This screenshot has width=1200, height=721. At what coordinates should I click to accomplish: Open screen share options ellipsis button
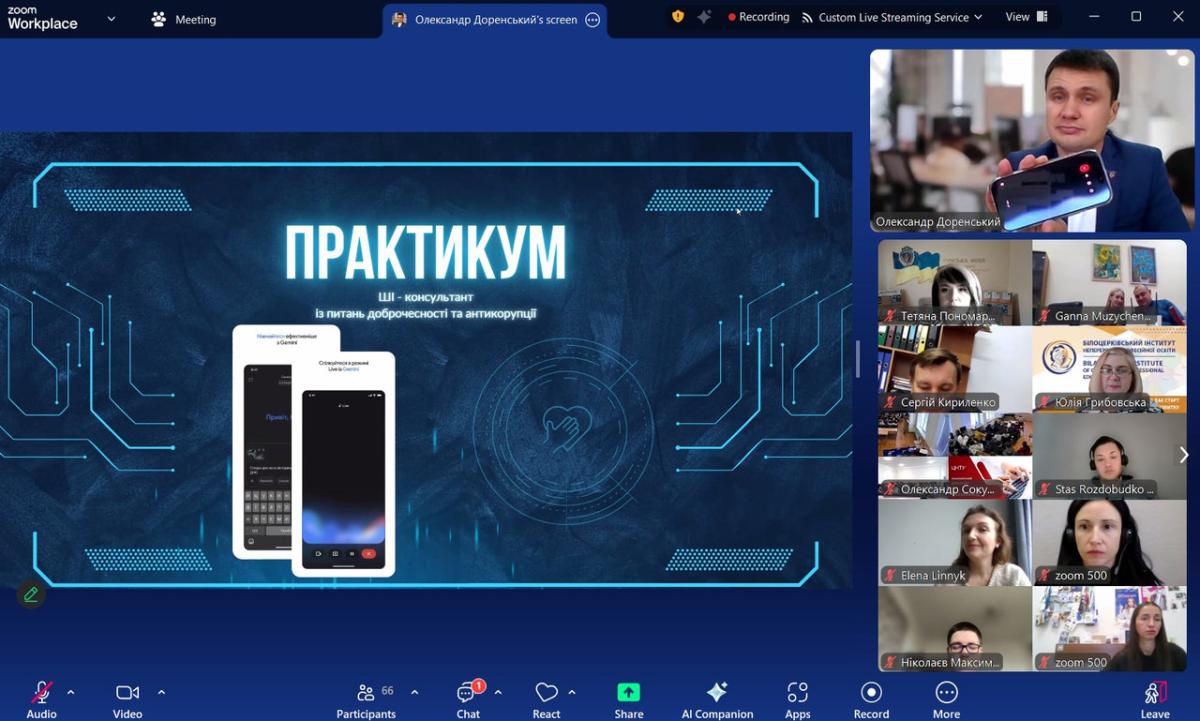tap(593, 20)
